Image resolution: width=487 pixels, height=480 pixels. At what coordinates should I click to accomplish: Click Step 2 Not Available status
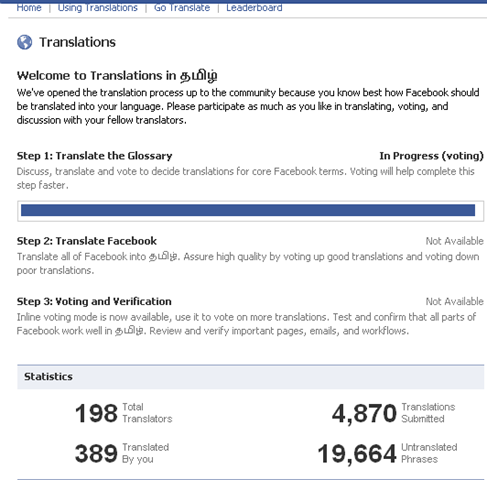455,241
